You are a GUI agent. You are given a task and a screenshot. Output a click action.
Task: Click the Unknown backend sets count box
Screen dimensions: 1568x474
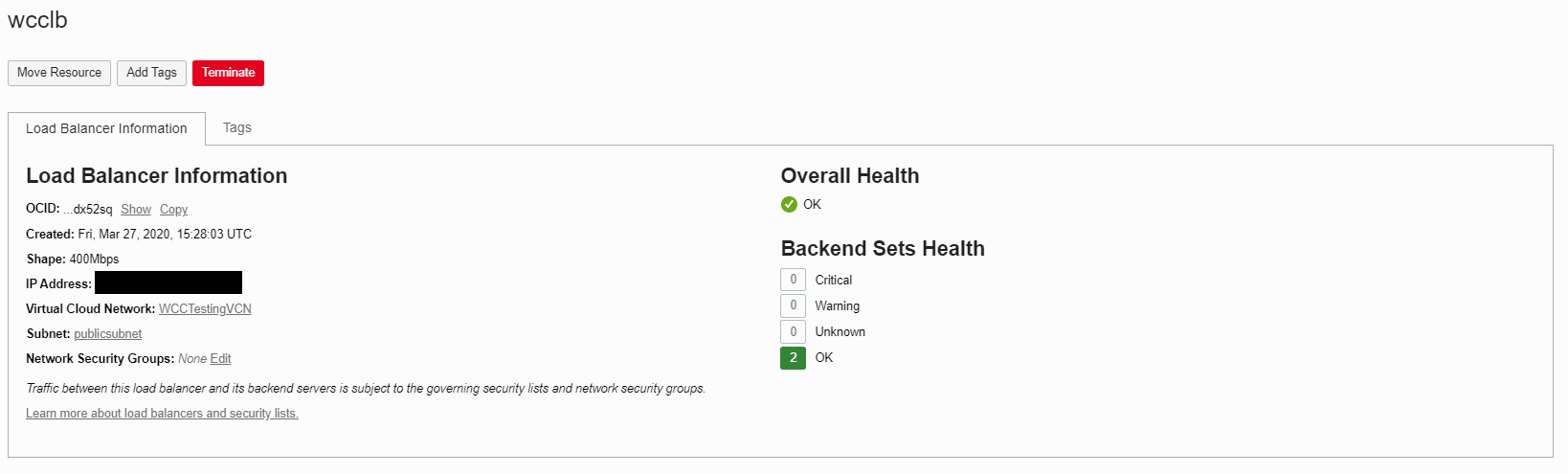click(793, 331)
